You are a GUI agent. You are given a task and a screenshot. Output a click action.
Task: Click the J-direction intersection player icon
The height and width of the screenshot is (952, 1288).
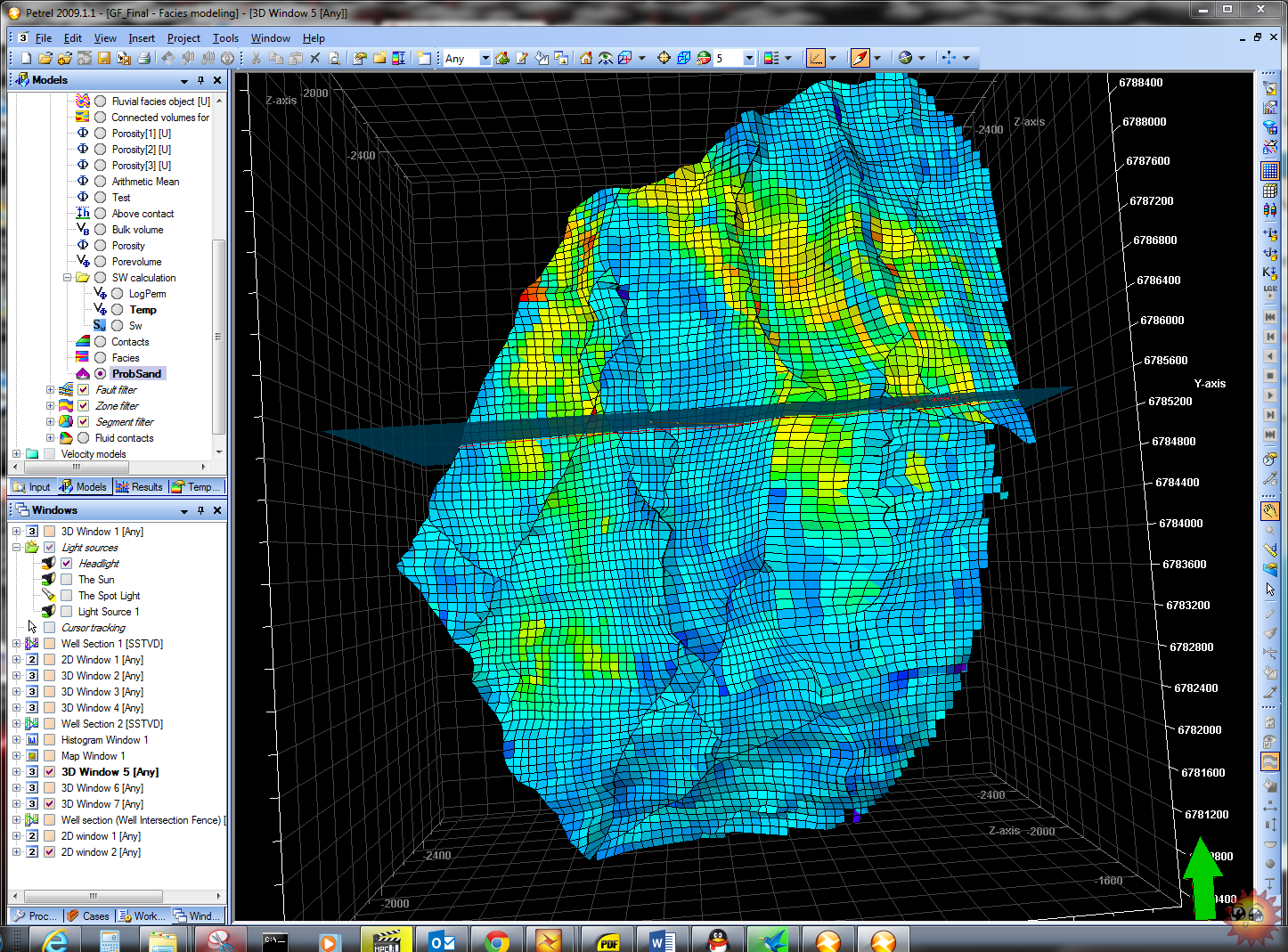click(1270, 253)
